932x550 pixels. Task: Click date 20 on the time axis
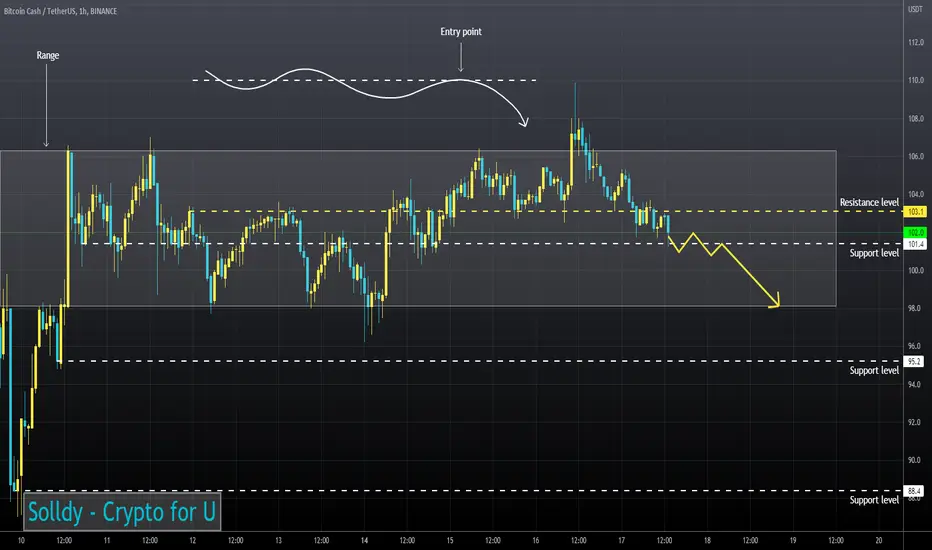879,540
